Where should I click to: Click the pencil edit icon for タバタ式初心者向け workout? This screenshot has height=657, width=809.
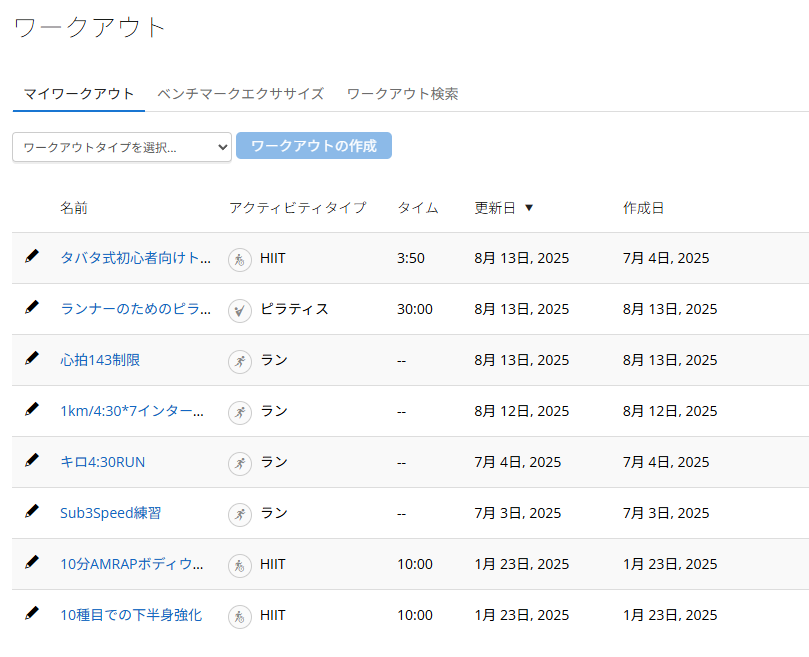click(x=32, y=256)
